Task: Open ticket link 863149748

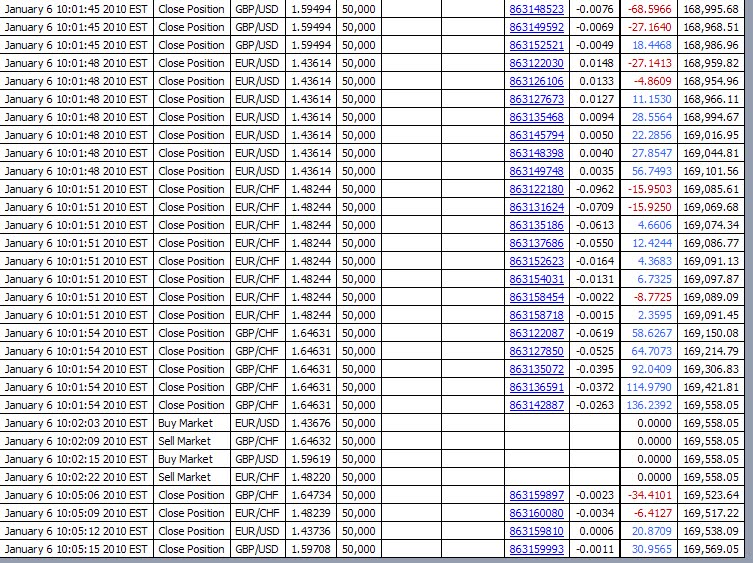Action: click(x=536, y=171)
